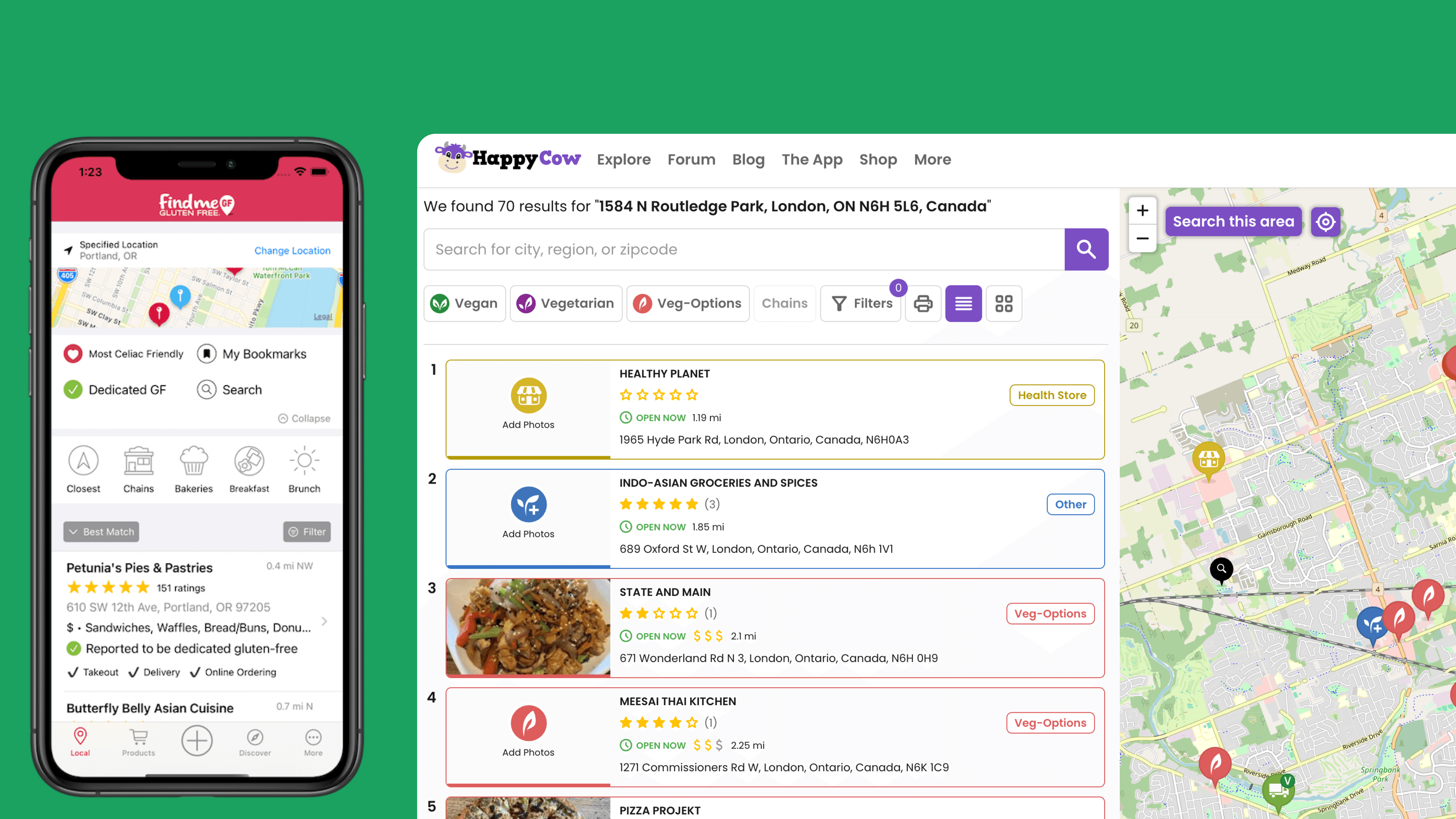Toggle the Dedicated GF filter on FindmeGF
The width and height of the screenshot is (1456, 819).
point(113,389)
